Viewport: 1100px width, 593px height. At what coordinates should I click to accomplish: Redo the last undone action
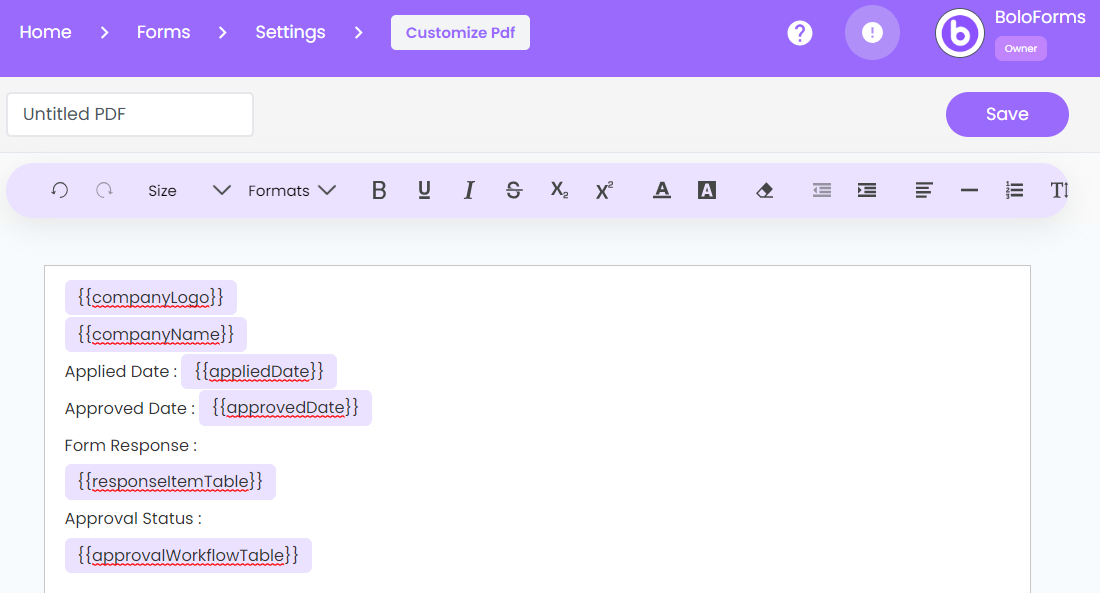(104, 190)
